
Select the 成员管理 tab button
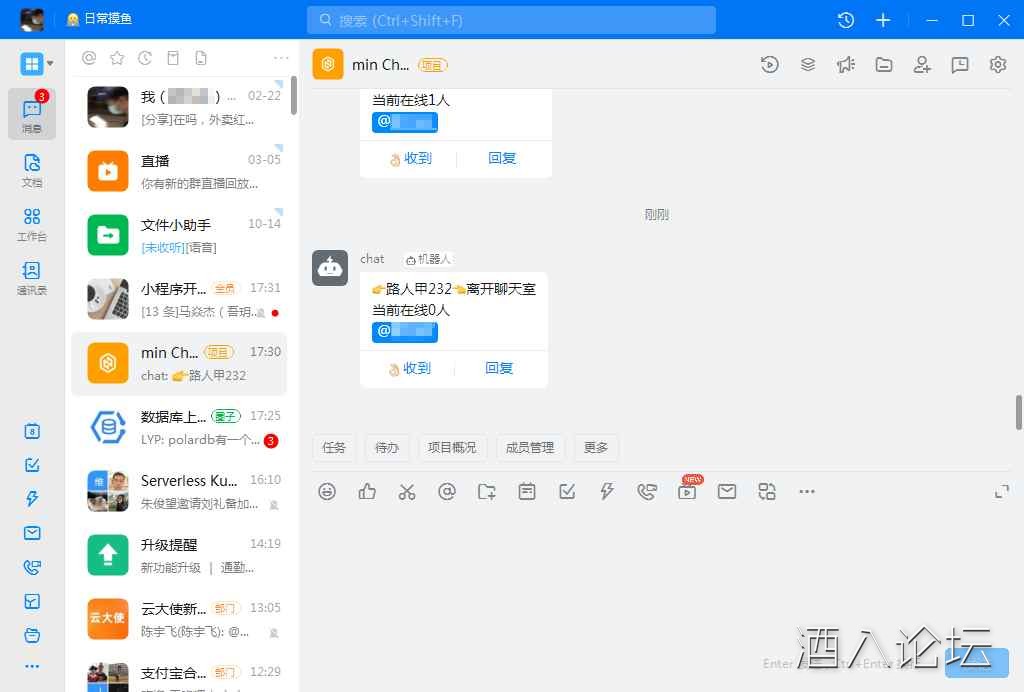point(530,447)
